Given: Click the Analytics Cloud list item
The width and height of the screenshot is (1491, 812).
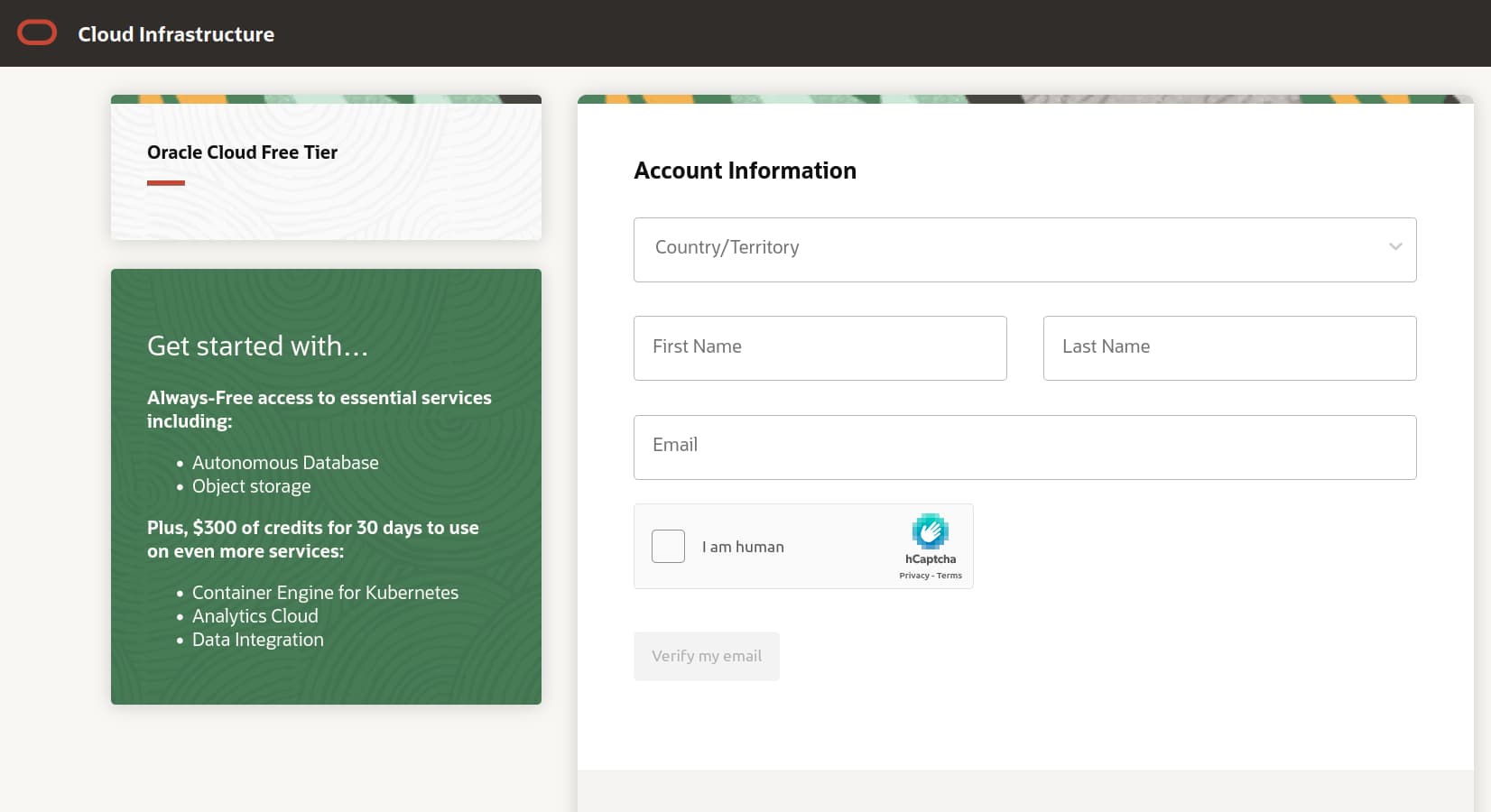Looking at the screenshot, I should click(255, 616).
